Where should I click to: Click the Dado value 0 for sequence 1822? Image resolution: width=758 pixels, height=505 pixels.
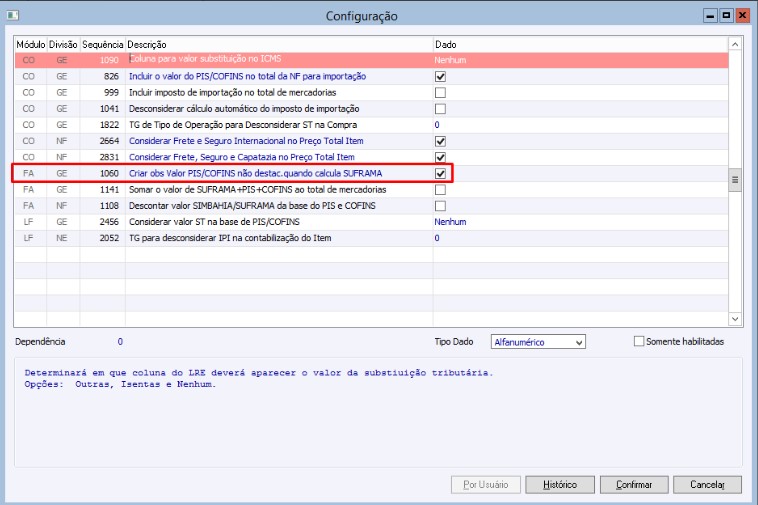point(437,125)
